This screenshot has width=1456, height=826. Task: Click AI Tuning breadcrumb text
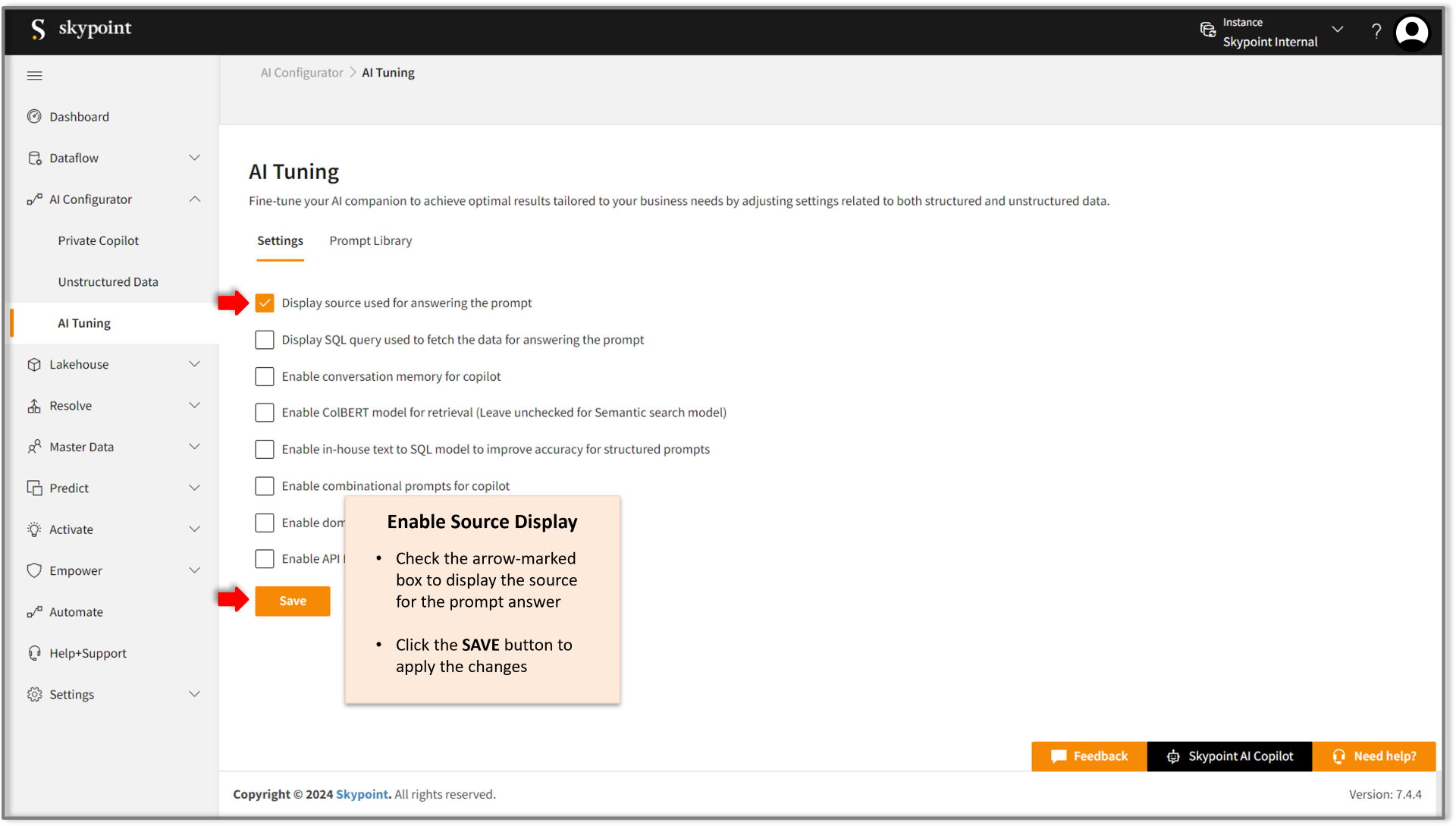[388, 73]
